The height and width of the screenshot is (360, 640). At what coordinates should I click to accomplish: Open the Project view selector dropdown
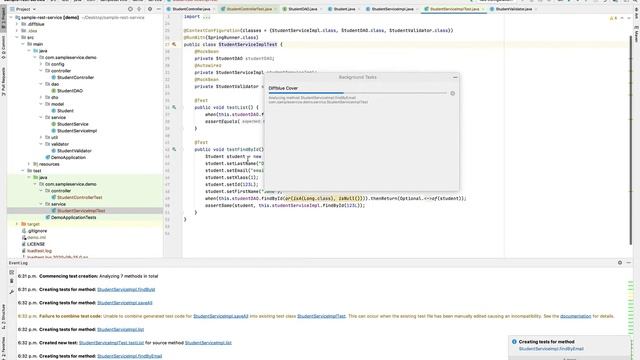click(x=23, y=9)
